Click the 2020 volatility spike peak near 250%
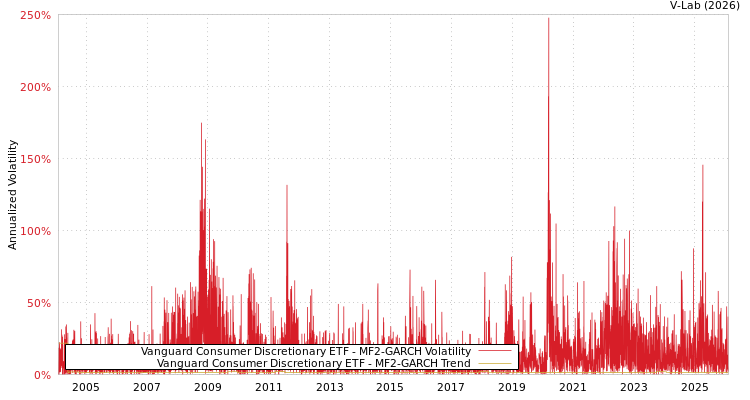 (x=549, y=19)
